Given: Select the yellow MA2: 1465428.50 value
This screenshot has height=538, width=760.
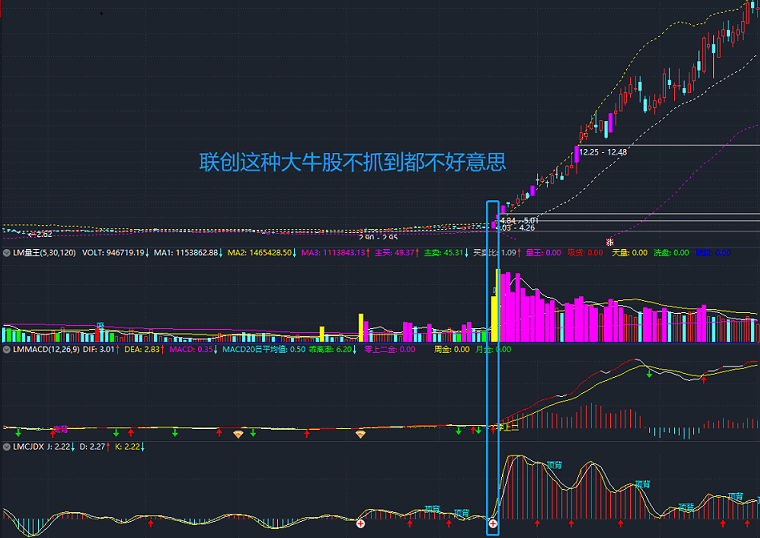Looking at the screenshot, I should [262, 253].
